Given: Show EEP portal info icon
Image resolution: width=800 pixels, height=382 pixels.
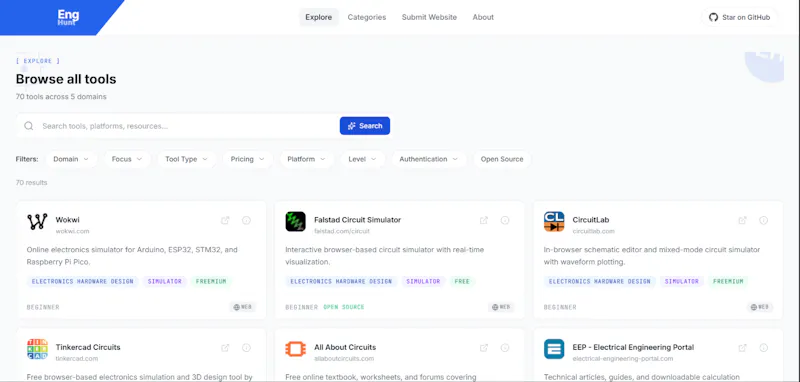Looking at the screenshot, I should [x=764, y=348].
